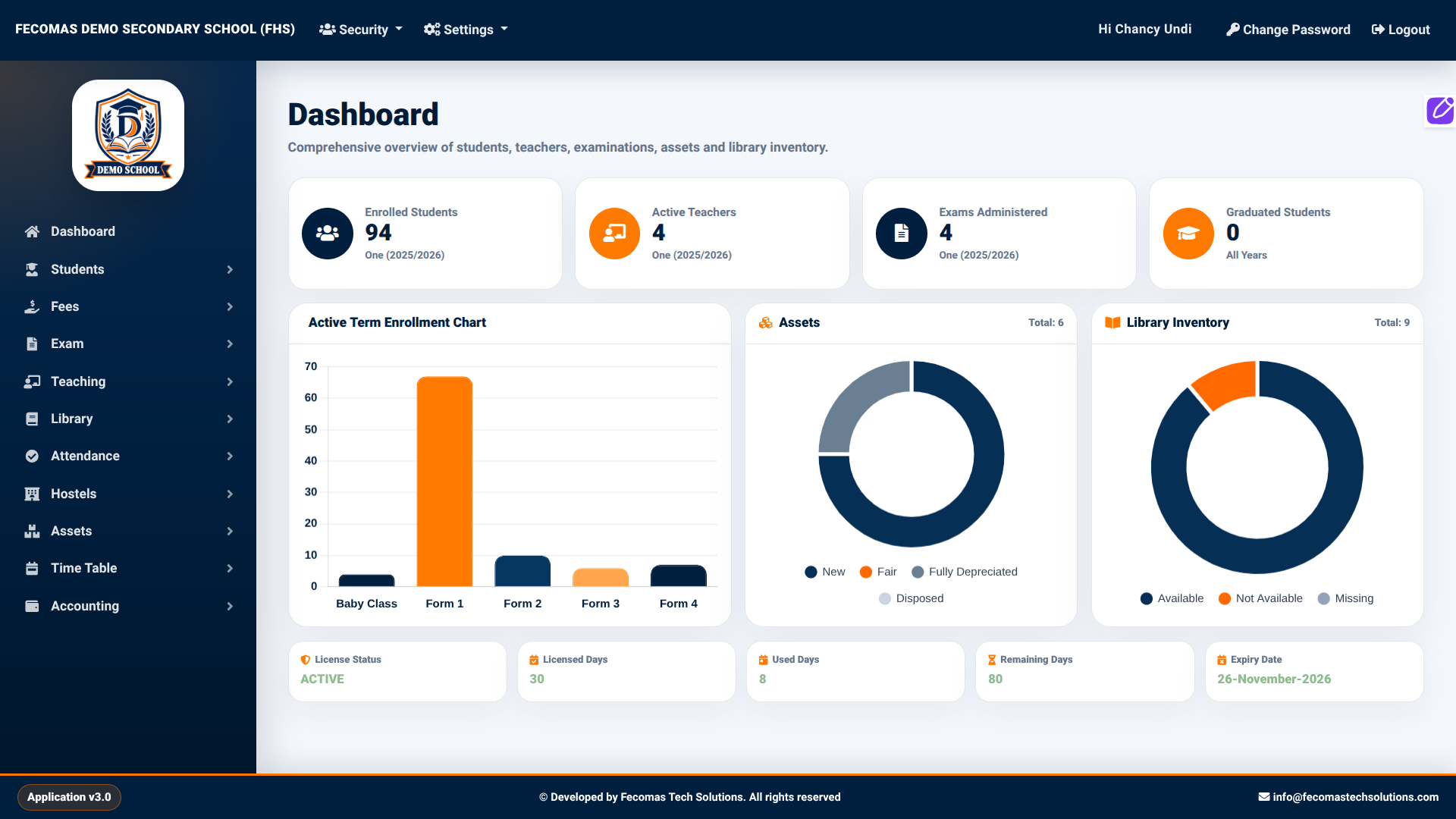The width and height of the screenshot is (1456, 819).
Task: Toggle Available legend in Library Inventory
Action: click(1172, 598)
